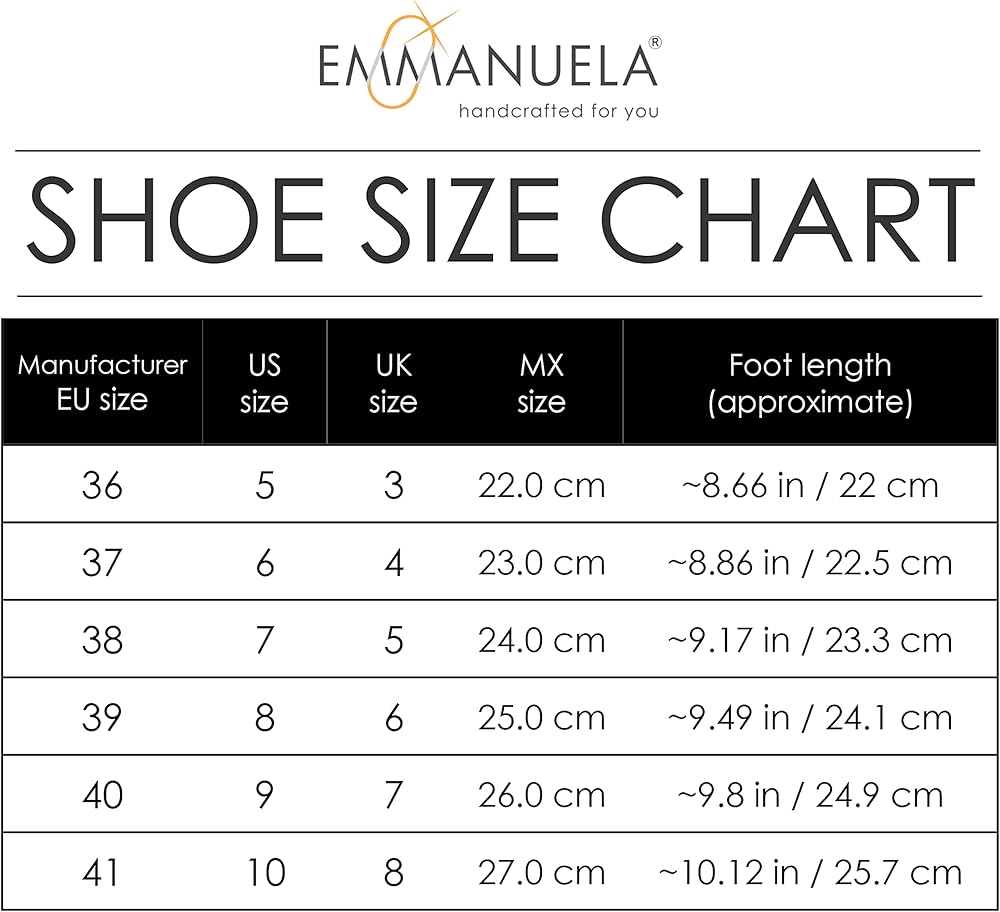
Task: Click the ~10.12 in / 25.7 cm cell
Action: [809, 872]
